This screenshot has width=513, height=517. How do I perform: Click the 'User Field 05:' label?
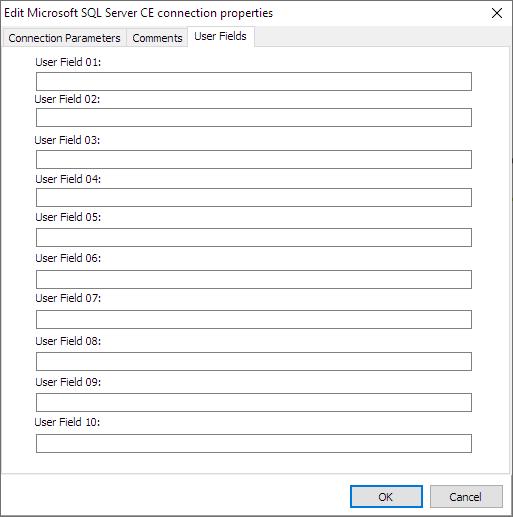point(68,217)
